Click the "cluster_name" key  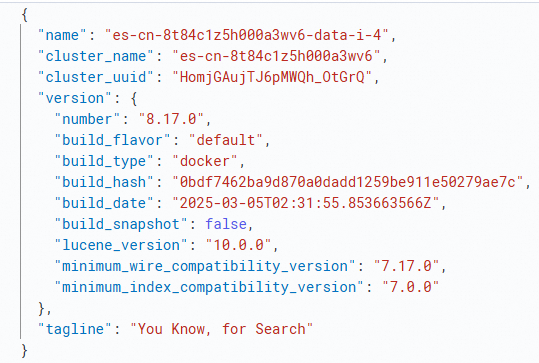tap(96, 56)
